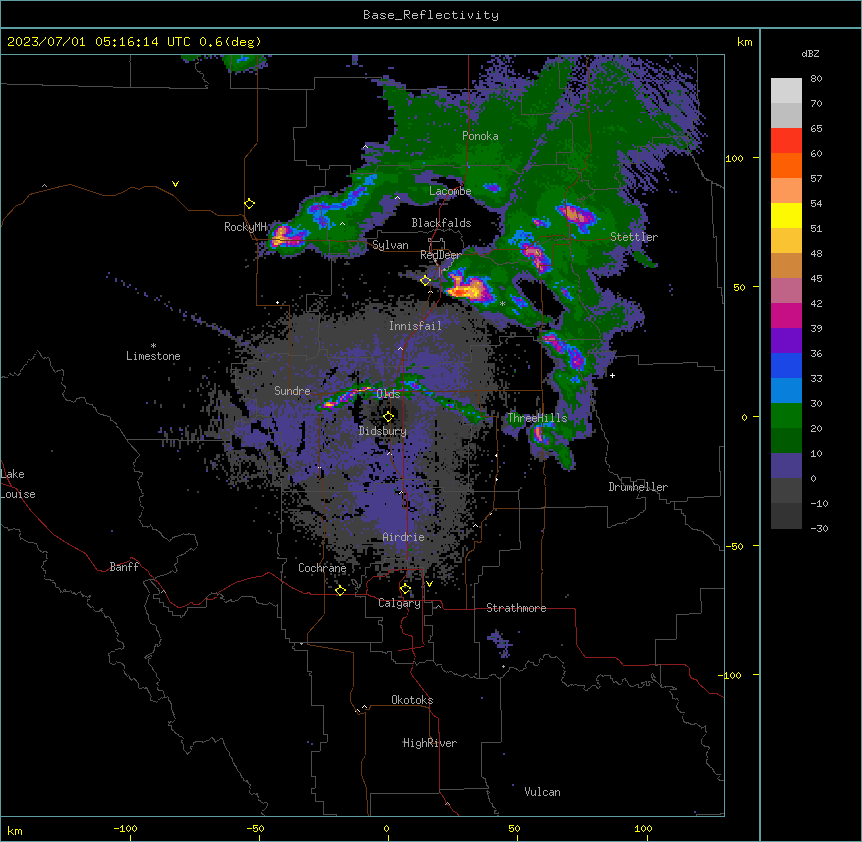Choose the light gray 80-70 dBZ legend swatch

point(786,91)
